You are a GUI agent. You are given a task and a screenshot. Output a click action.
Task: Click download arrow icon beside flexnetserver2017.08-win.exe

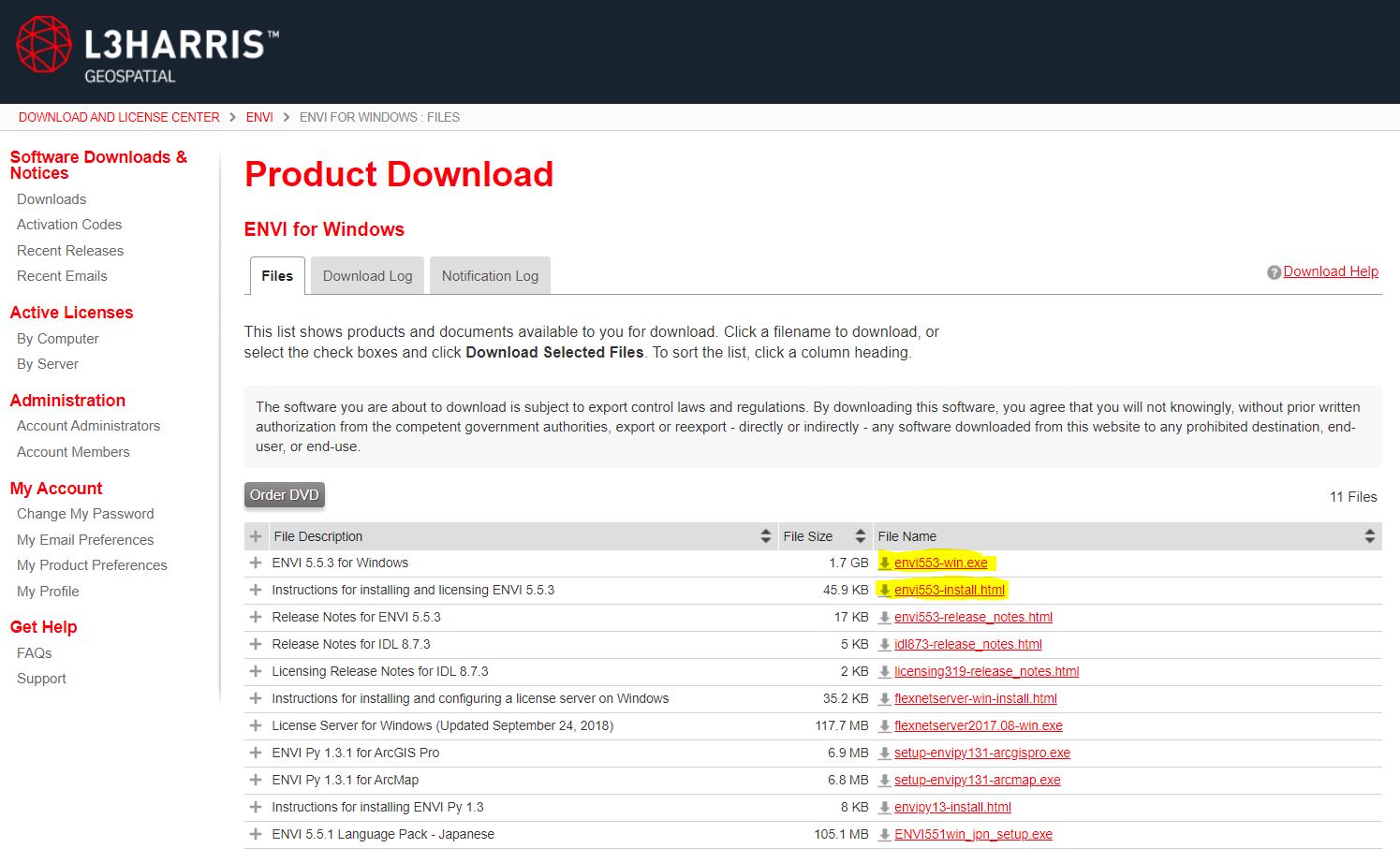coord(884,726)
